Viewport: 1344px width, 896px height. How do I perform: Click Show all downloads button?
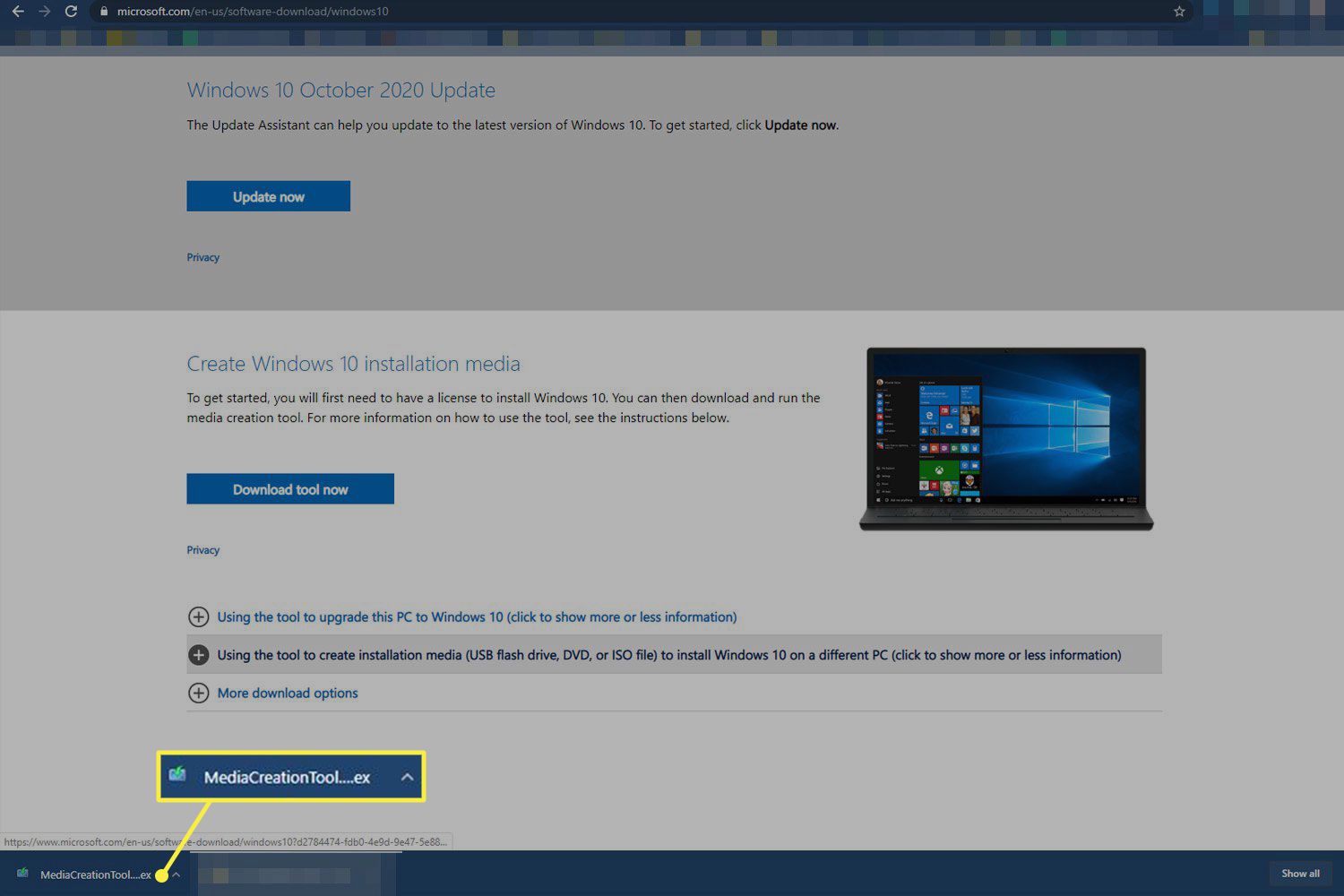(1300, 874)
